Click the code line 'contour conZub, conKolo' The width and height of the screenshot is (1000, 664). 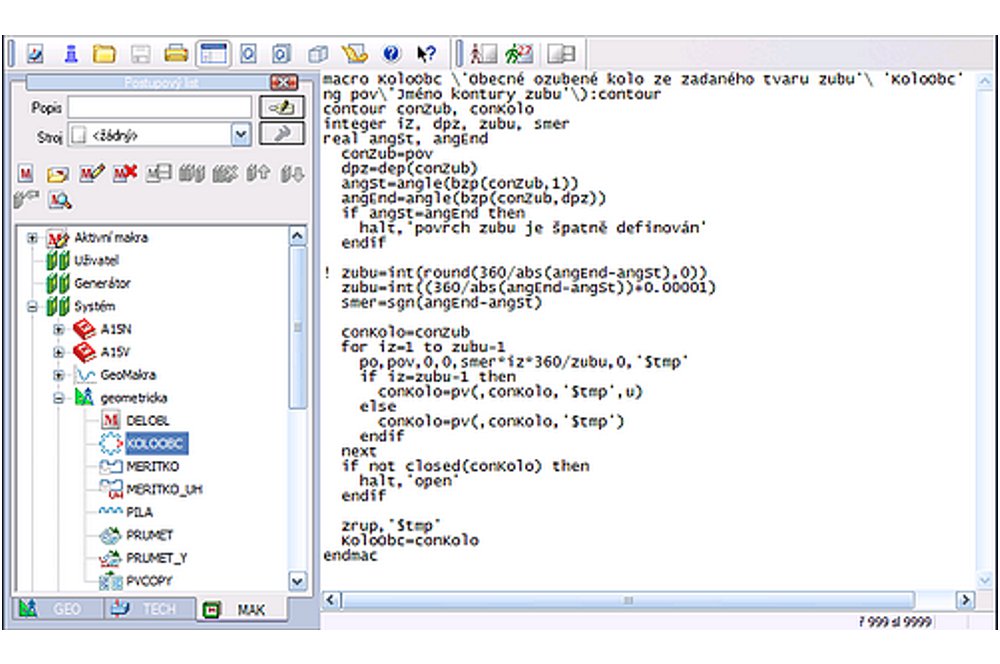(429, 109)
